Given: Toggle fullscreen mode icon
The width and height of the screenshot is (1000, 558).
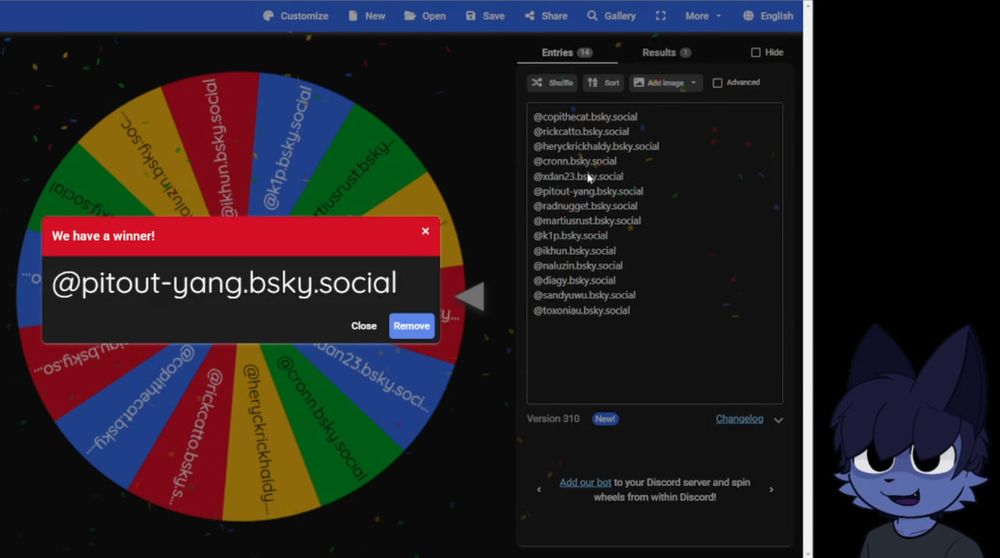Looking at the screenshot, I should [661, 16].
